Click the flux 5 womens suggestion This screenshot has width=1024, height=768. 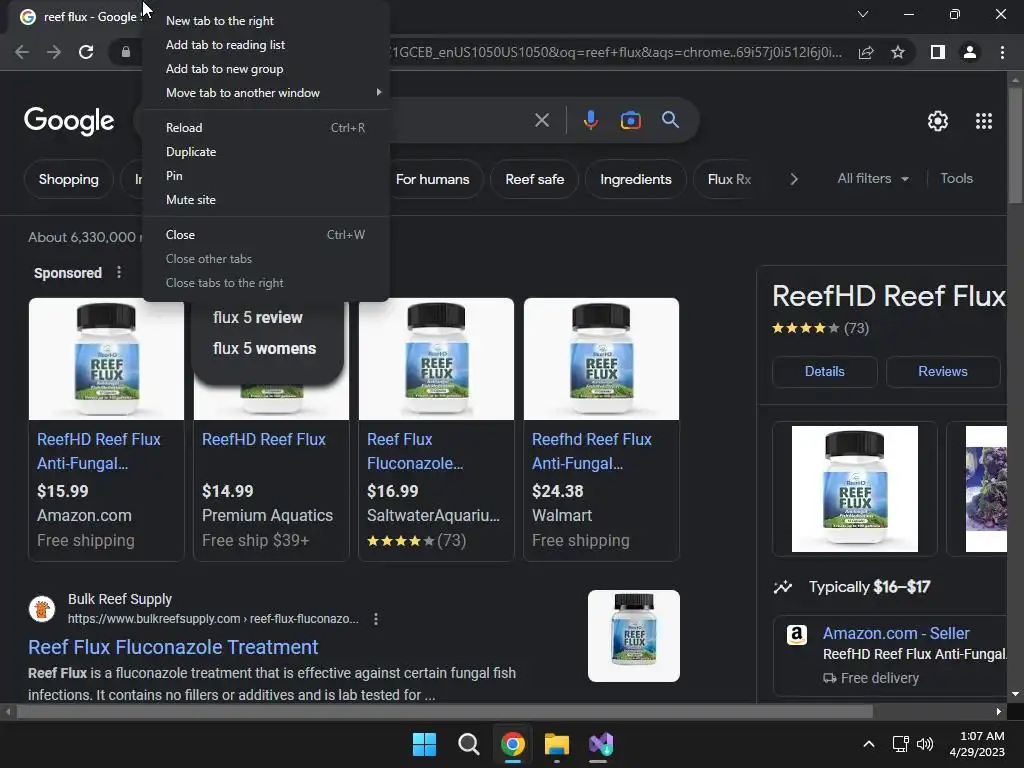tap(264, 349)
